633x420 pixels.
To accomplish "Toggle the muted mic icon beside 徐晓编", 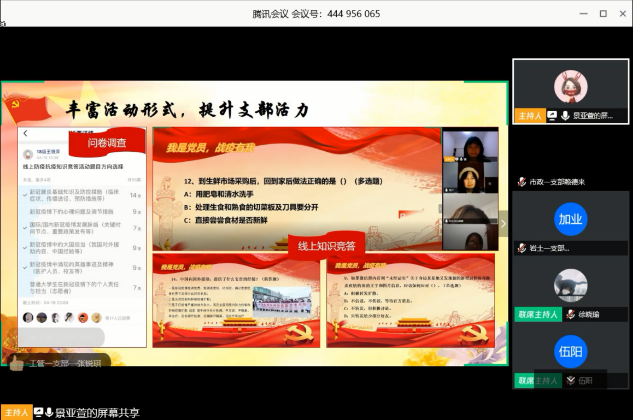I will [569, 314].
